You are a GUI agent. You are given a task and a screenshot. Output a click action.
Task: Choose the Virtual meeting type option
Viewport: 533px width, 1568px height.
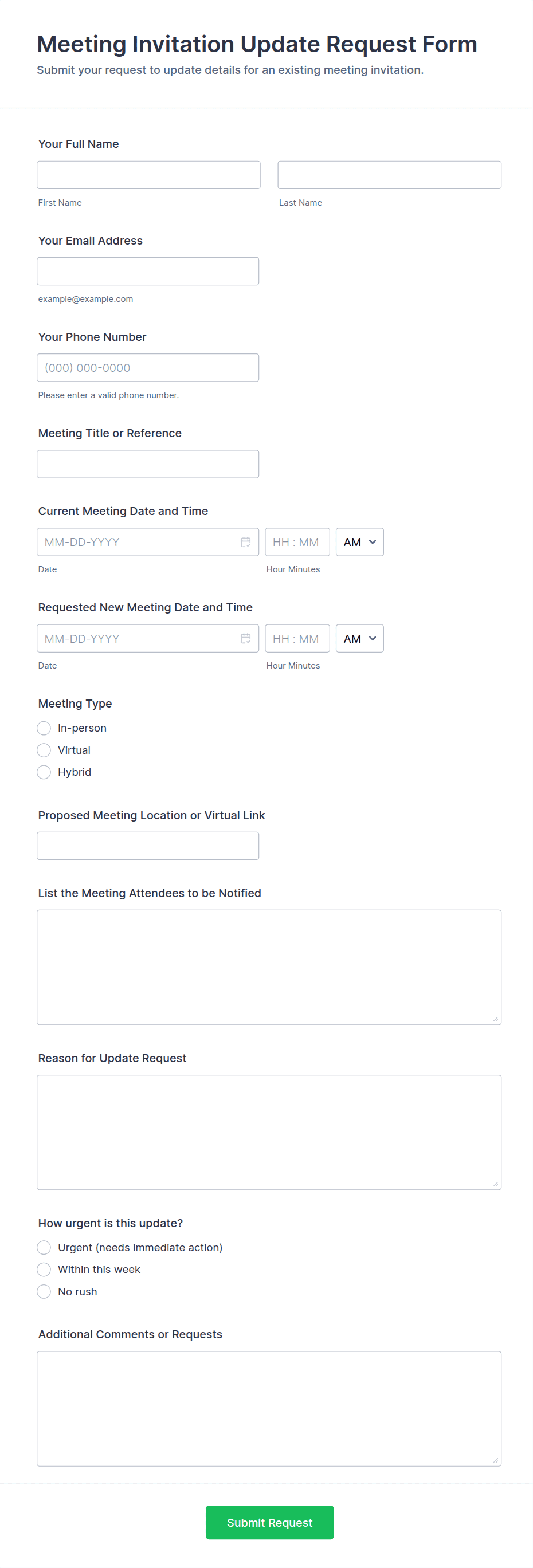pos(44,750)
